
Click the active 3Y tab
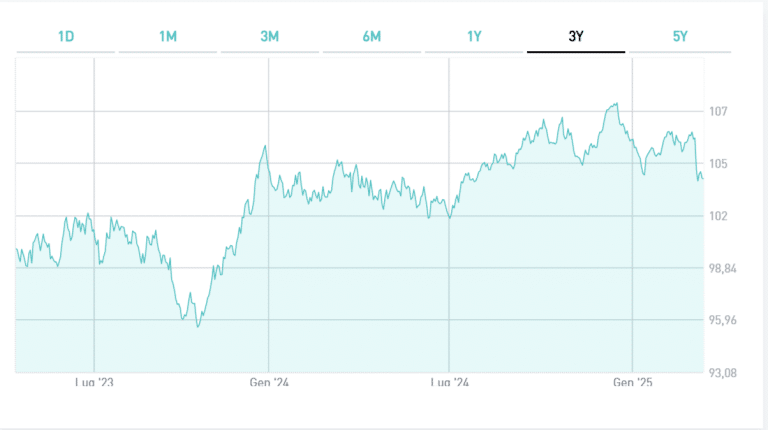pos(576,37)
